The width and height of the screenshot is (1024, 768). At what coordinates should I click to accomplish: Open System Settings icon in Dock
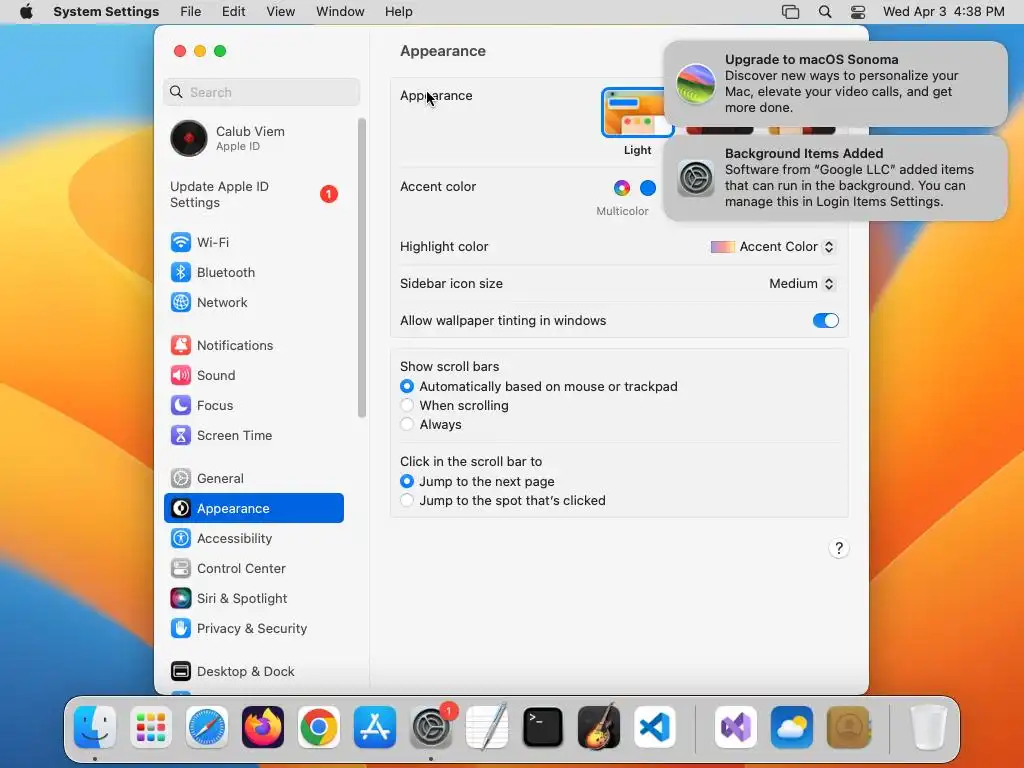pyautogui.click(x=431, y=727)
